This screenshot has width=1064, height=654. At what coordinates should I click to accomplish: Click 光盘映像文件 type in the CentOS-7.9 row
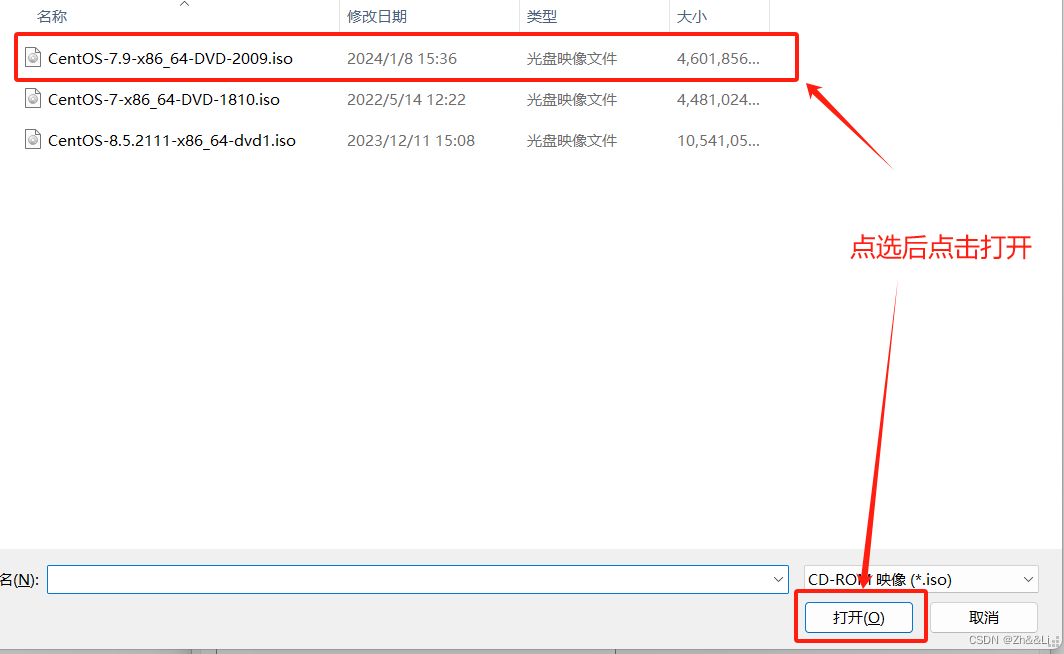(x=571, y=58)
